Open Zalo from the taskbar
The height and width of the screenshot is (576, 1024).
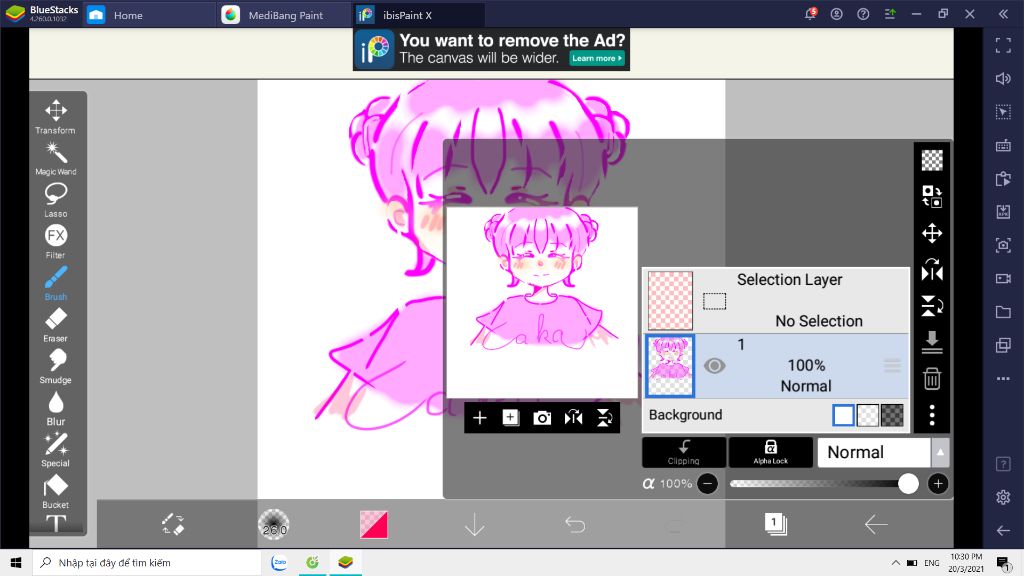point(279,562)
